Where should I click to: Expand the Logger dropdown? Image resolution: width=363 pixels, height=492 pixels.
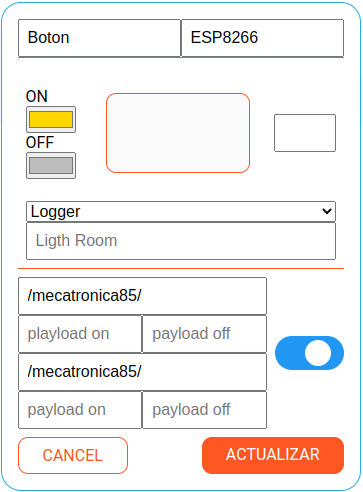point(181,211)
